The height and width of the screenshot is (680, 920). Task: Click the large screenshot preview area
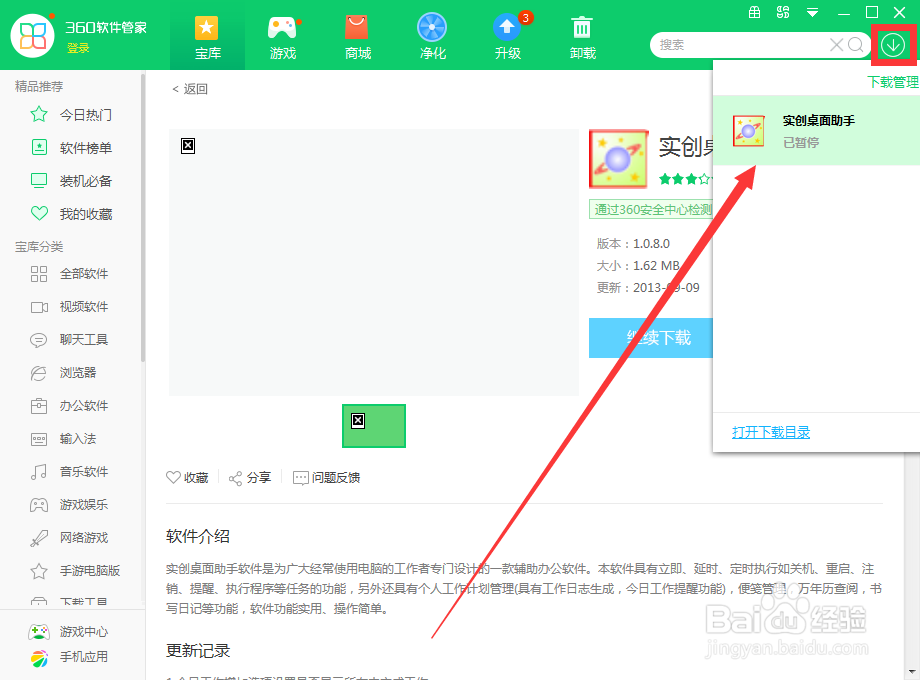click(x=374, y=262)
